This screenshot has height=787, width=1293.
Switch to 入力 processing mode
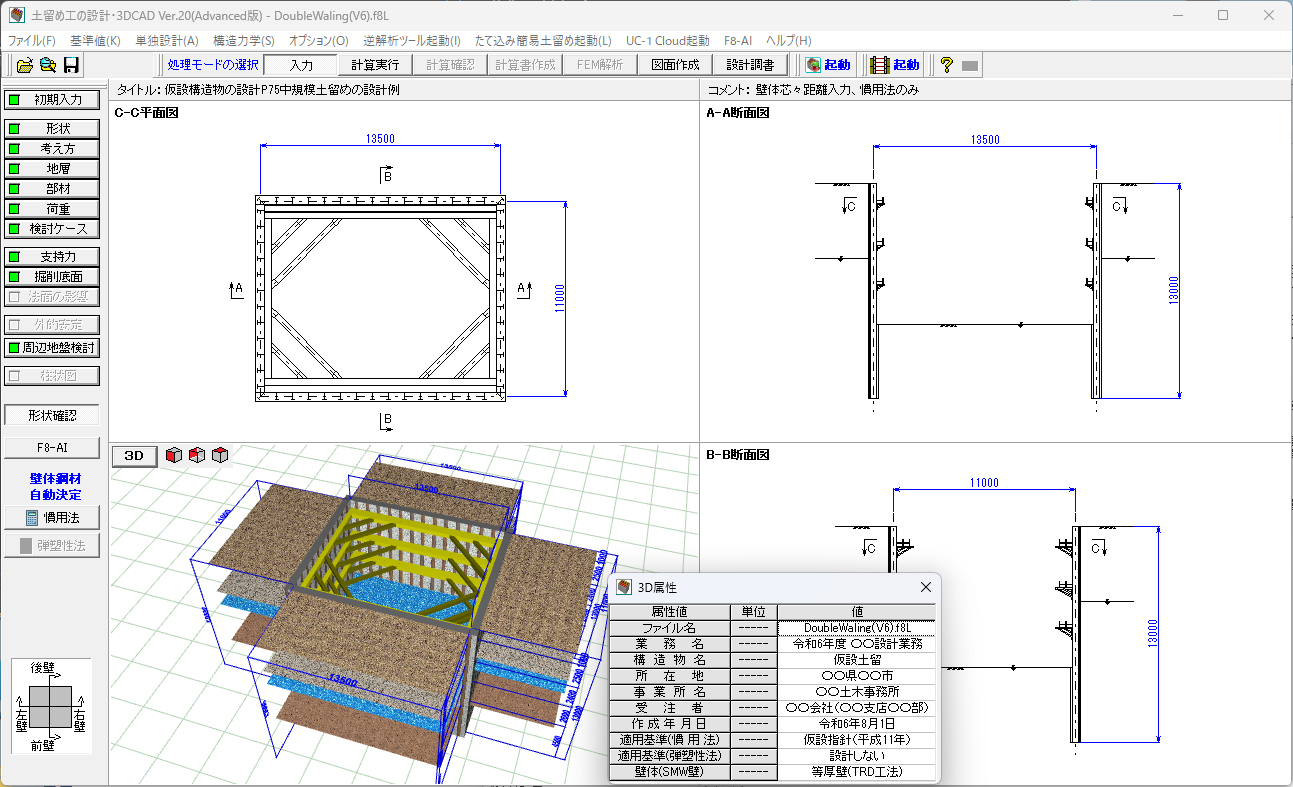pos(301,65)
